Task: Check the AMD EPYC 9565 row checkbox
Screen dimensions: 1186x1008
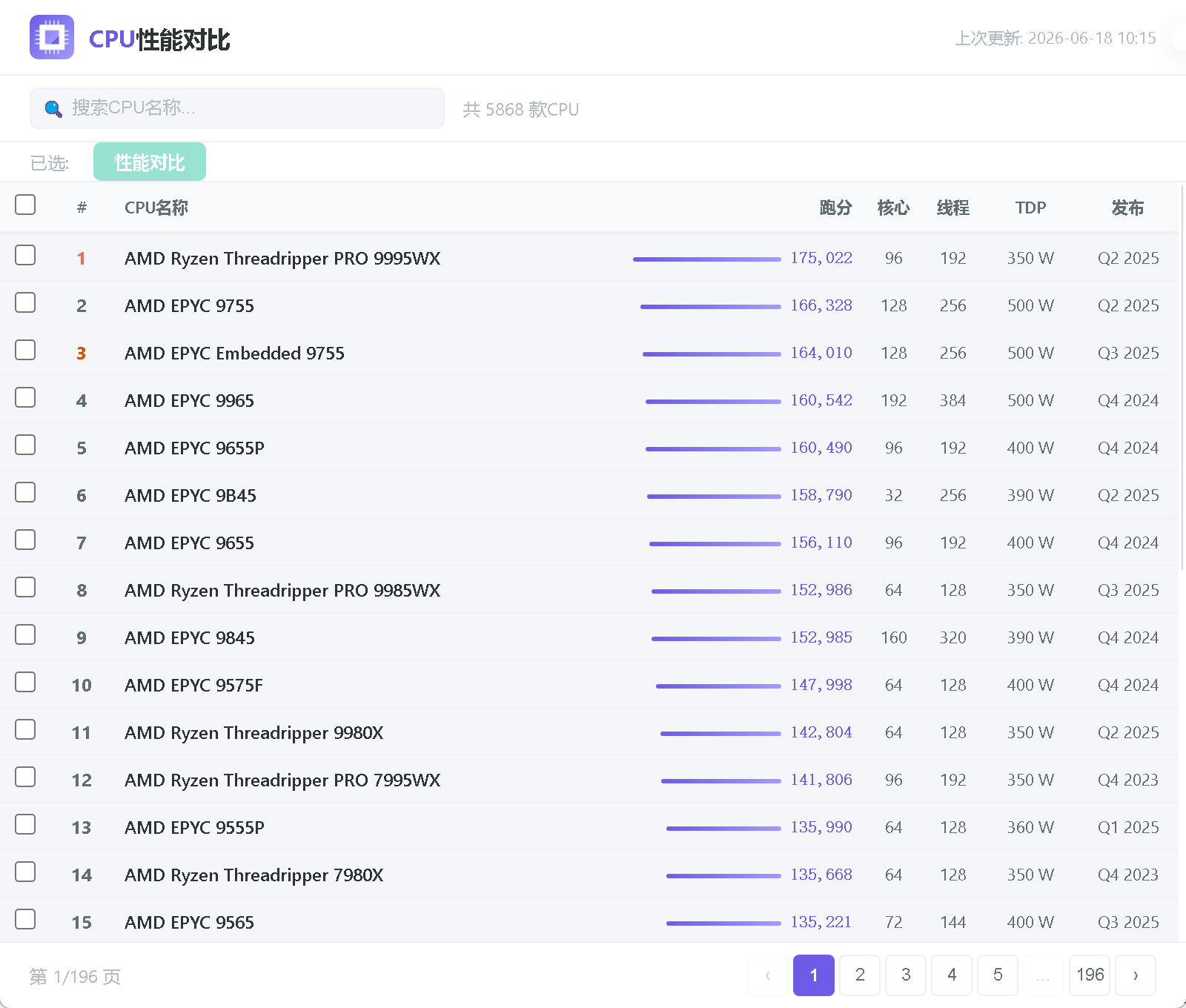Action: click(25, 919)
